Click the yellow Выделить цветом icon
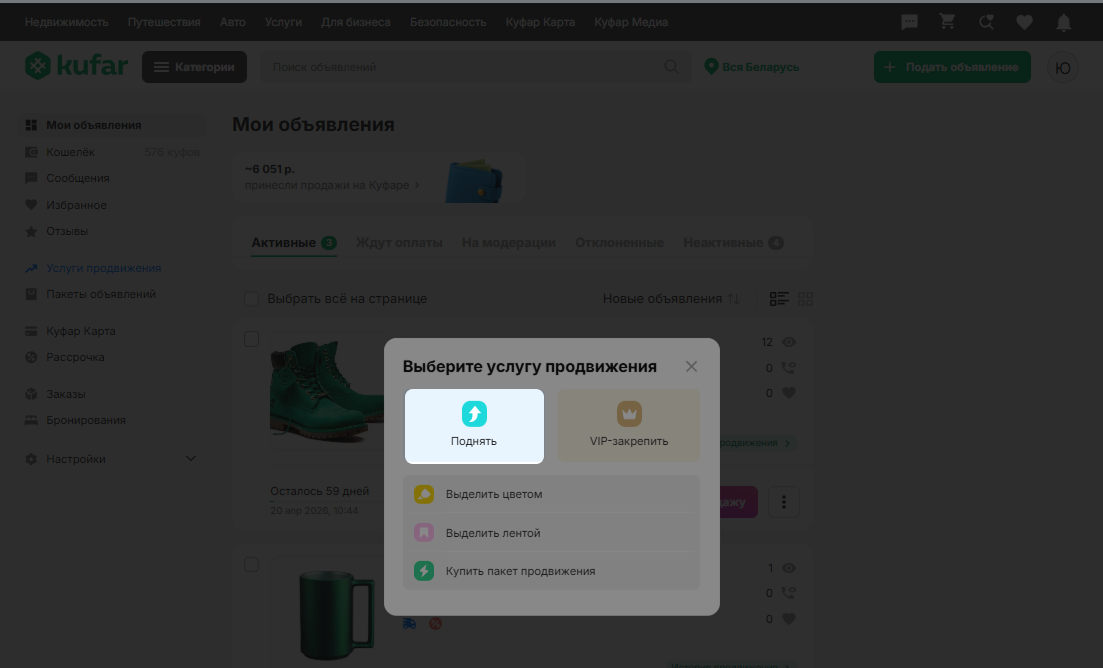Screen dimensions: 1103x668 423,494
